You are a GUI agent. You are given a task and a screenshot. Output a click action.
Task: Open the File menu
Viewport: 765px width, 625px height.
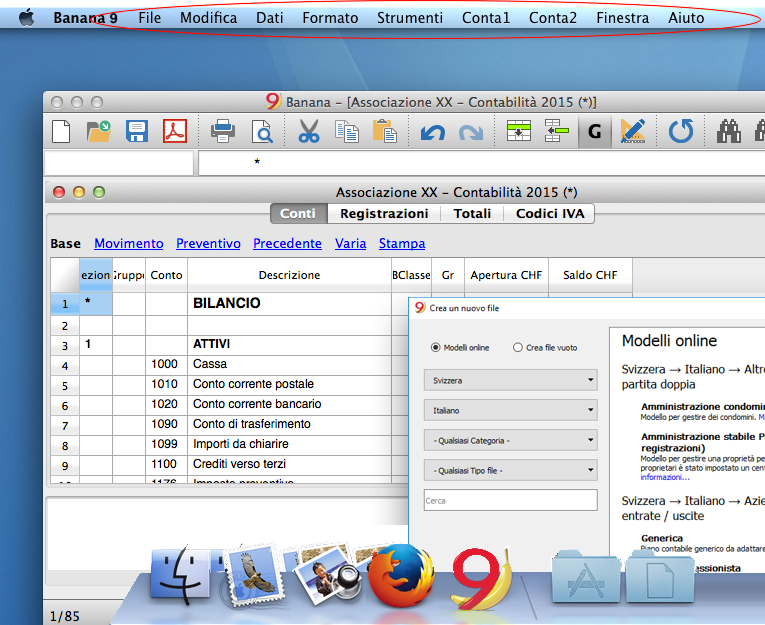[149, 18]
